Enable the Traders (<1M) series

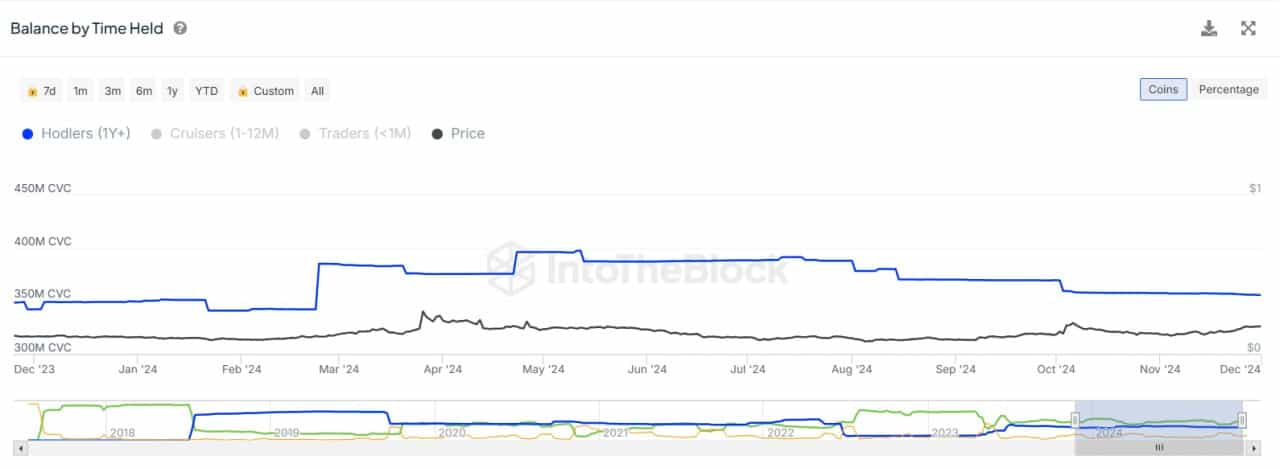(x=355, y=134)
